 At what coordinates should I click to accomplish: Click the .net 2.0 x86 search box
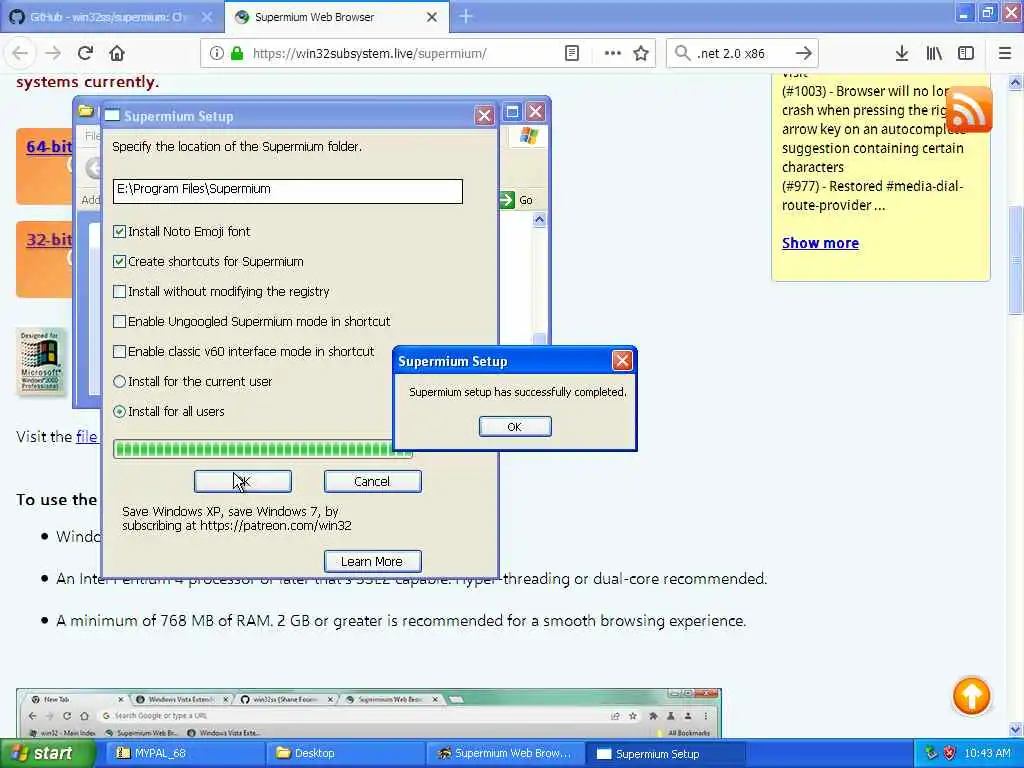[x=741, y=54]
